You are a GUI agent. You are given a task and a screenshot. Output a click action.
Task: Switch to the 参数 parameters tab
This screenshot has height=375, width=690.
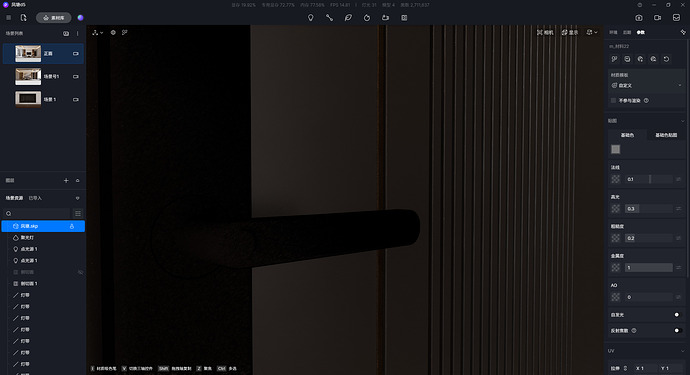pos(641,33)
